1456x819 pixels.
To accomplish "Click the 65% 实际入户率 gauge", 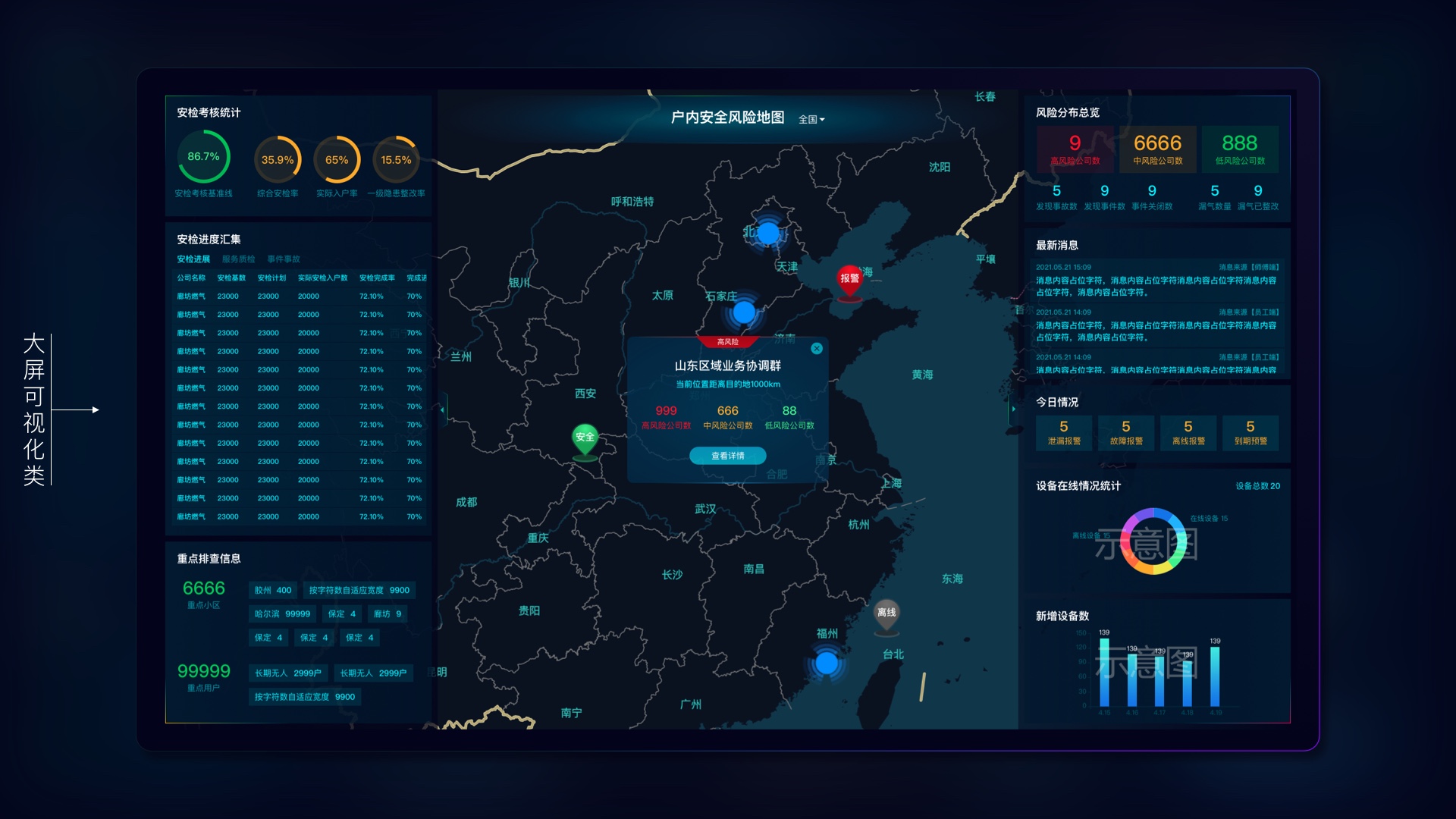I will (x=337, y=159).
